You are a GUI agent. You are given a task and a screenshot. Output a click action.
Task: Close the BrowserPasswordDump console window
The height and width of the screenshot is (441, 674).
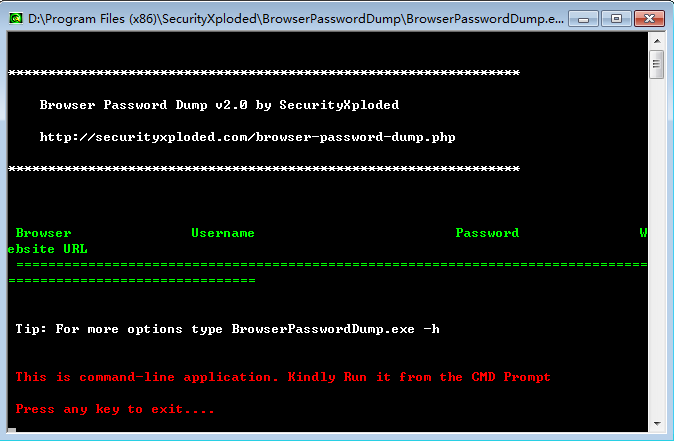(647, 18)
